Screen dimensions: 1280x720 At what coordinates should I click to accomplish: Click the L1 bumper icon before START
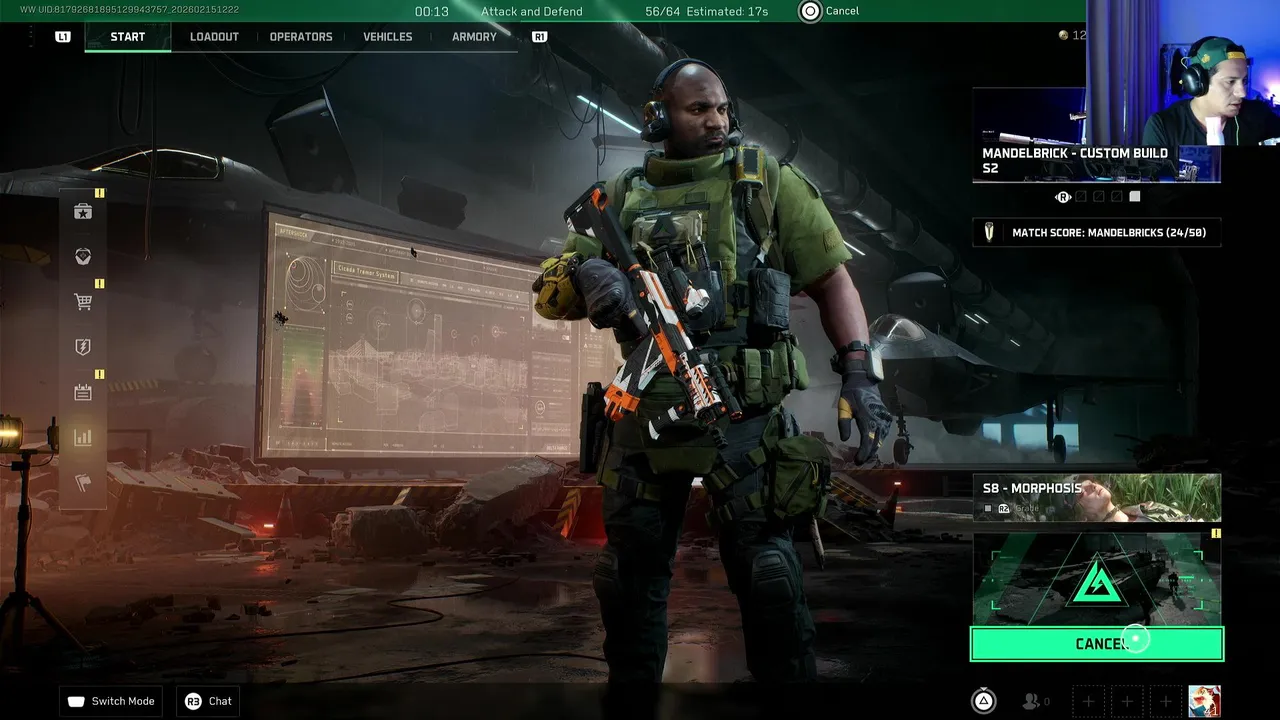pos(63,37)
